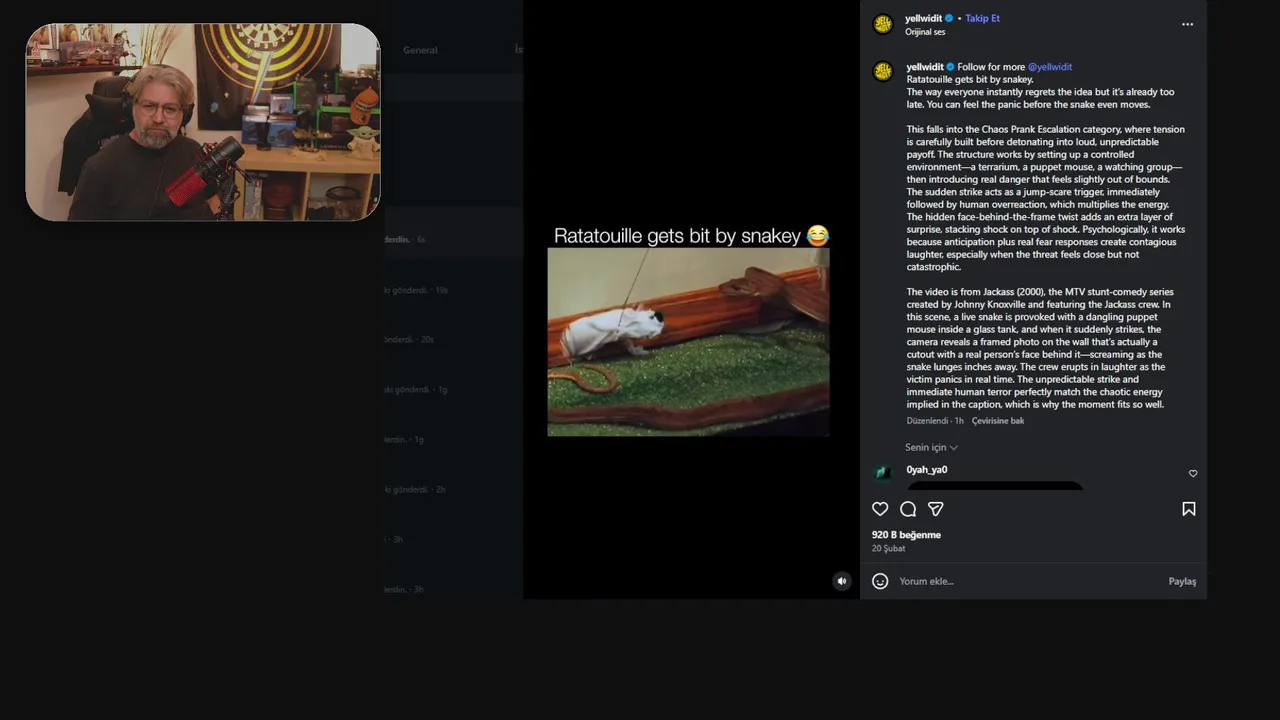Screen dimensions: 1280x720
Task: Open the 0yah_ya0 username
Action: (927, 469)
